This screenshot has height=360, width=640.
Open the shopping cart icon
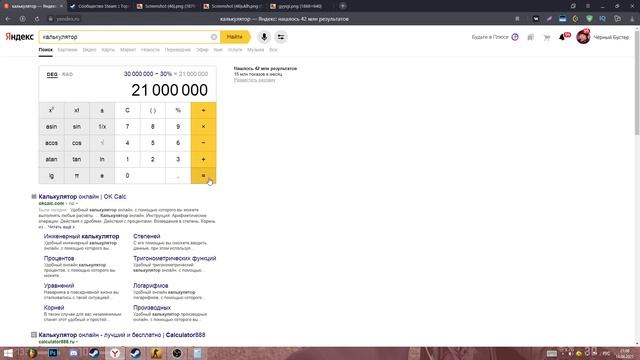(547, 37)
